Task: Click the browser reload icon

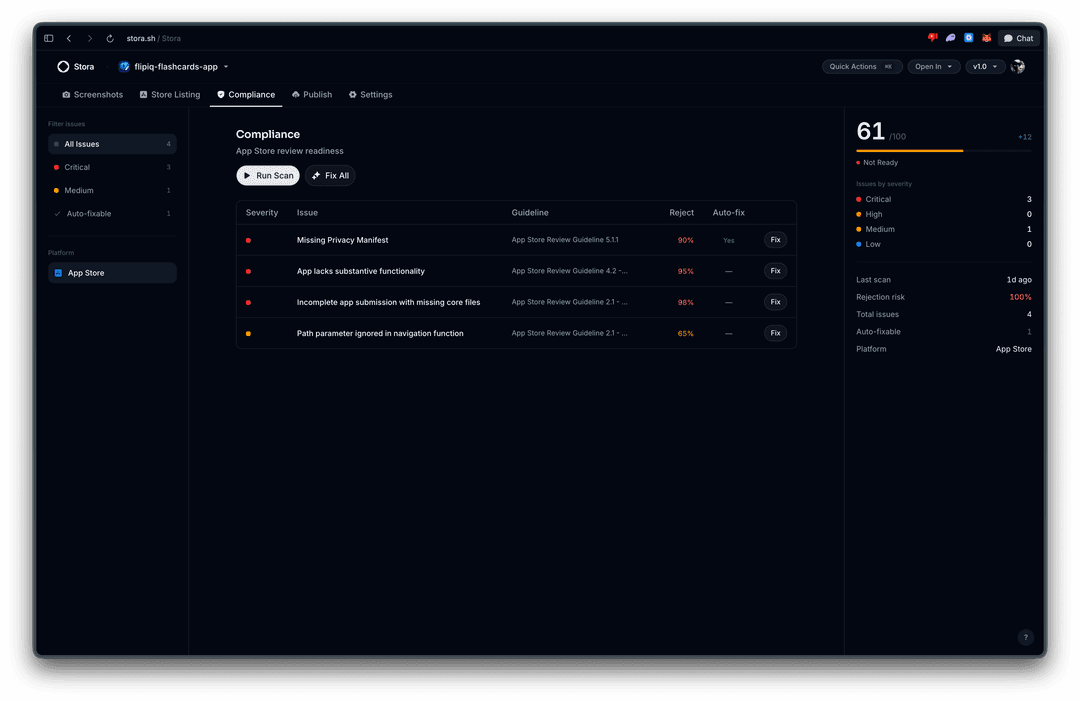Action: point(110,38)
